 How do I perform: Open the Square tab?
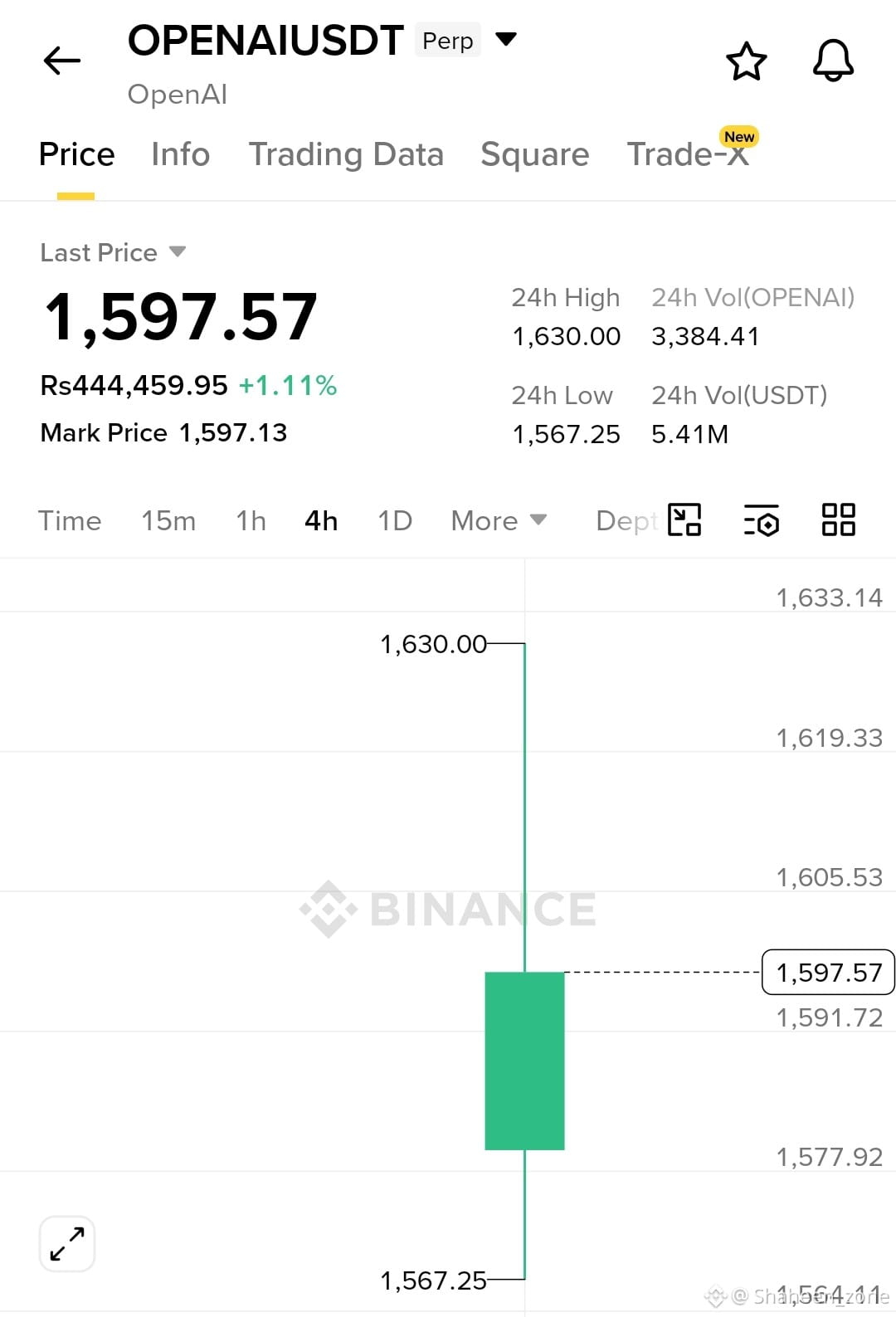534,154
